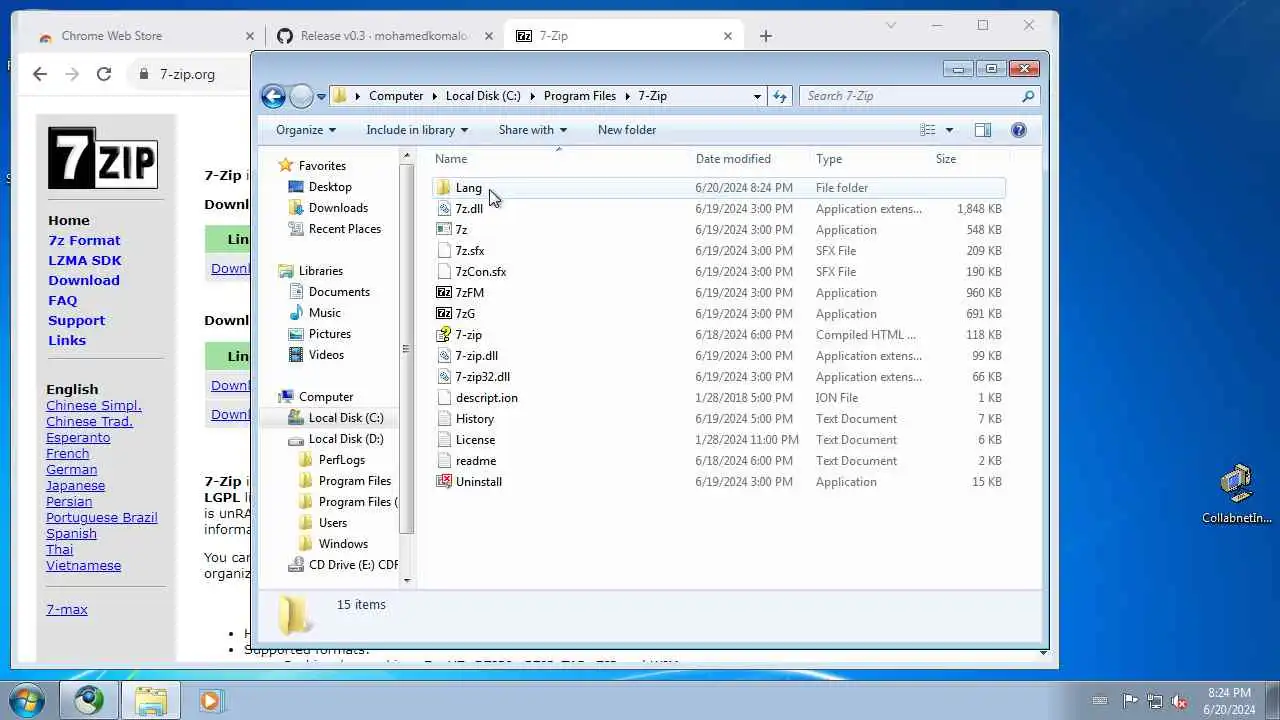Click the Downloads icon in sidebar
The image size is (1280, 720).
pos(296,208)
